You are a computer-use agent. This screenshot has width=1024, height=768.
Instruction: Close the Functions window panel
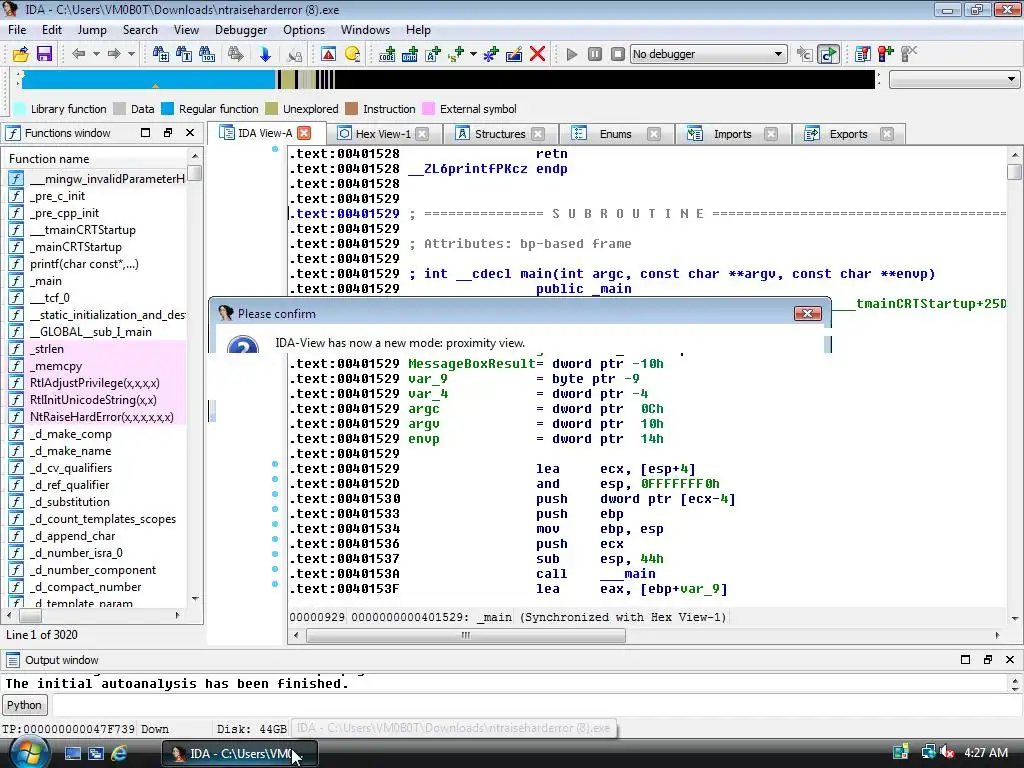click(x=190, y=133)
